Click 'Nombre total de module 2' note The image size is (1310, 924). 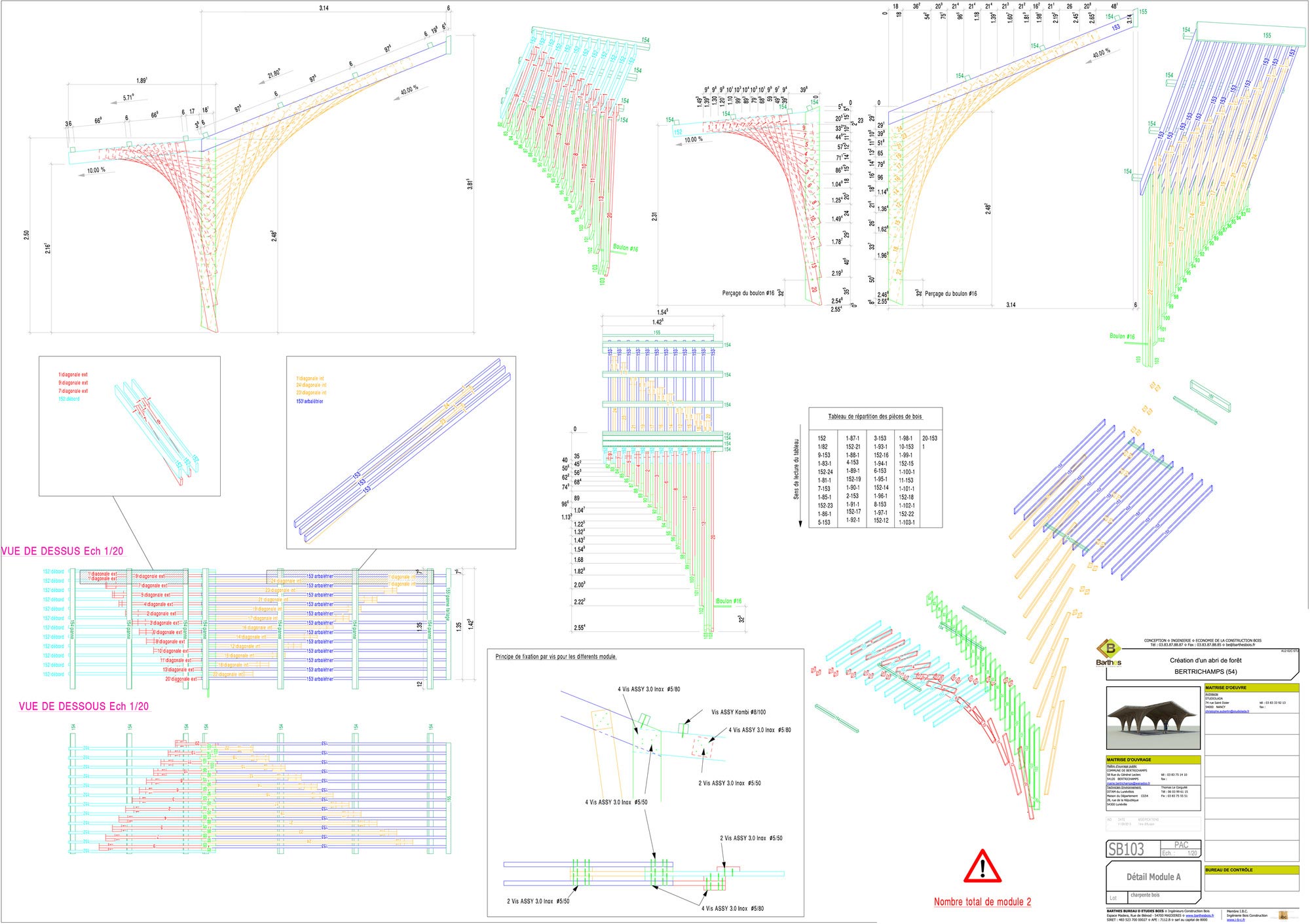(982, 902)
